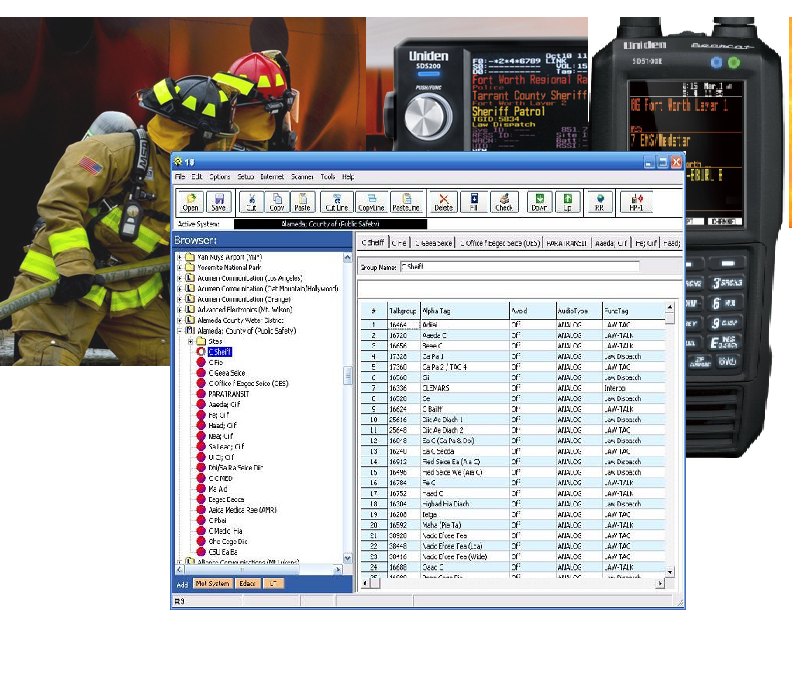The image size is (792, 682).
Task: Open the Edit menu
Action: pos(197,177)
